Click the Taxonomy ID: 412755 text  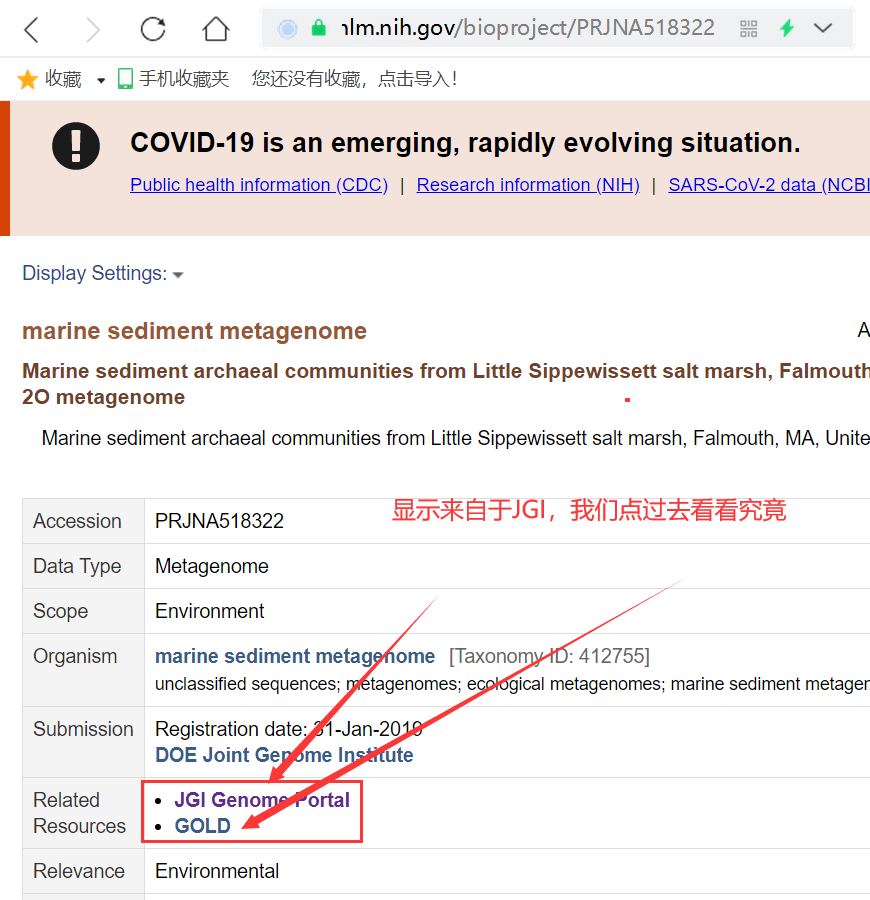549,655
